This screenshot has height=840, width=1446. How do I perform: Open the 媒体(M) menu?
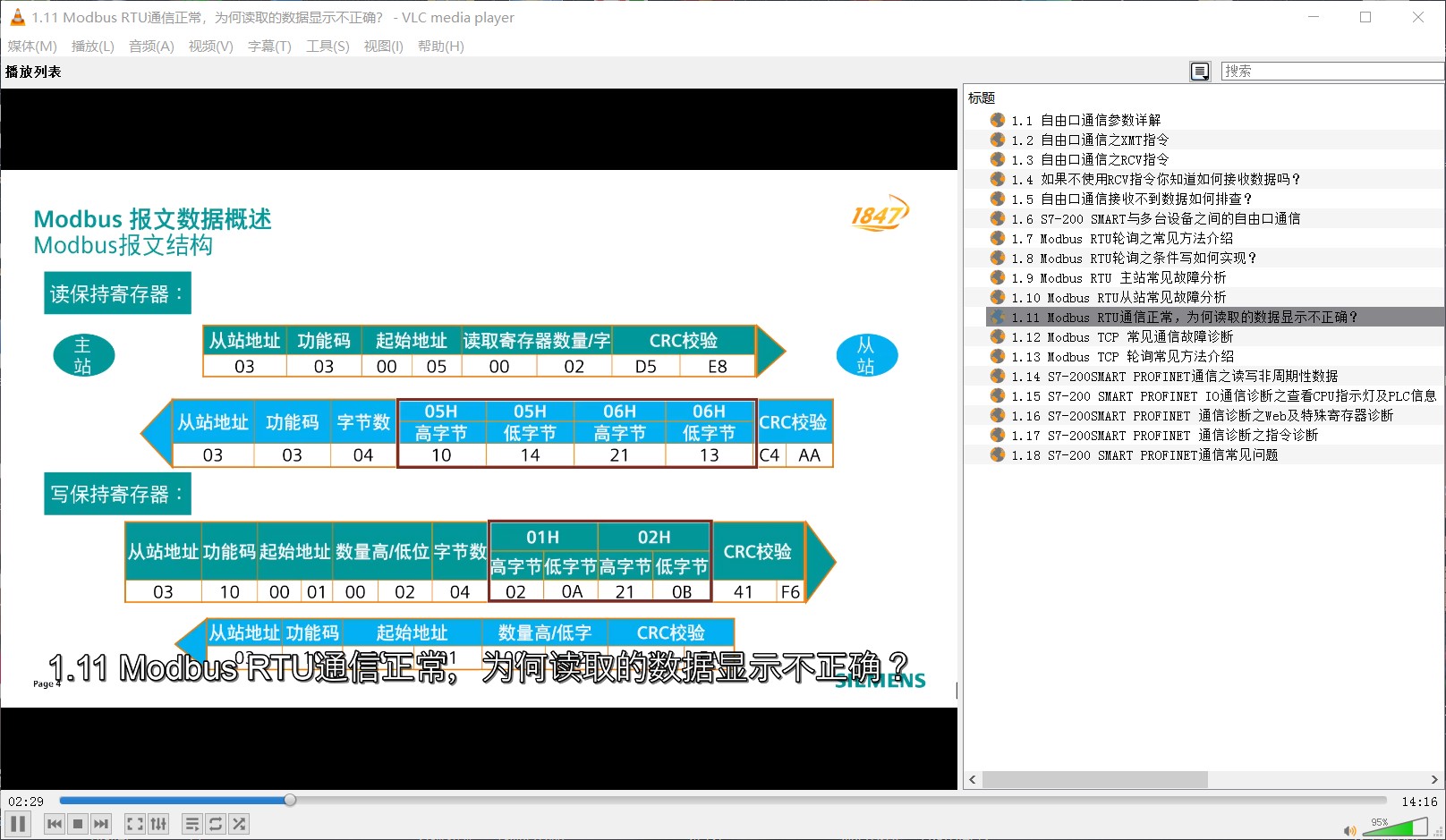32,46
